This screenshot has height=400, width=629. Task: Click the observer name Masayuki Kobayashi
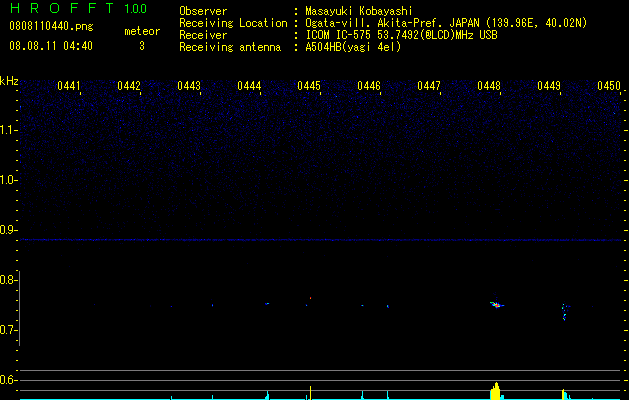359,11
